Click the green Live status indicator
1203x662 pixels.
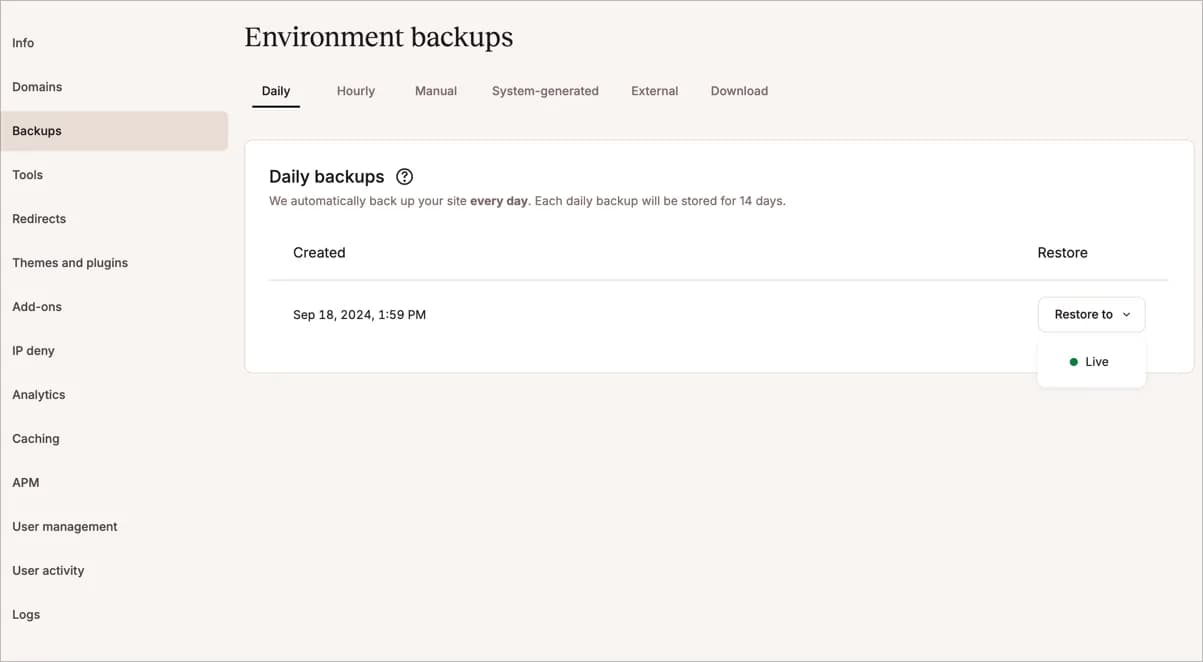point(1074,361)
